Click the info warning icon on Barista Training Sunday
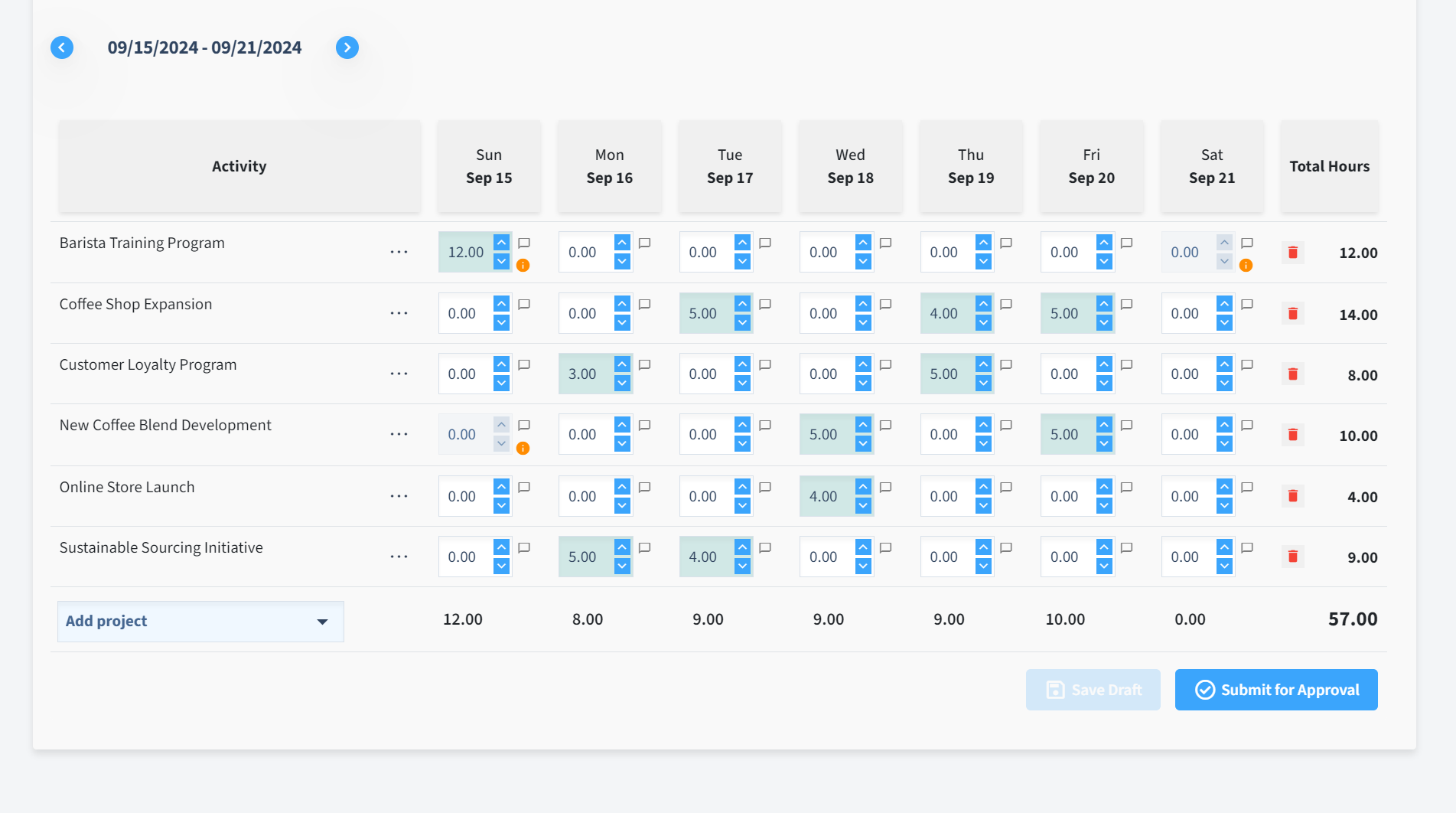Viewport: 1456px width, 813px height. (523, 266)
